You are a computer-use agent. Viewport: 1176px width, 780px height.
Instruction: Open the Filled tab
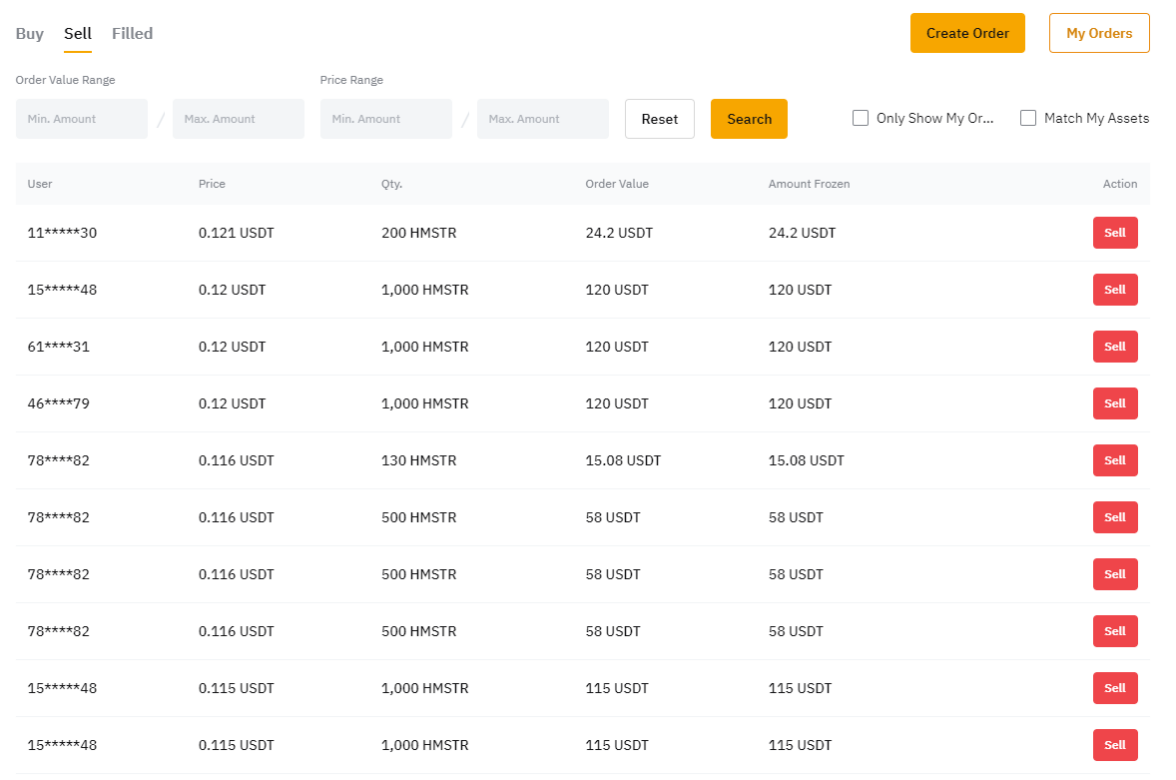132,34
